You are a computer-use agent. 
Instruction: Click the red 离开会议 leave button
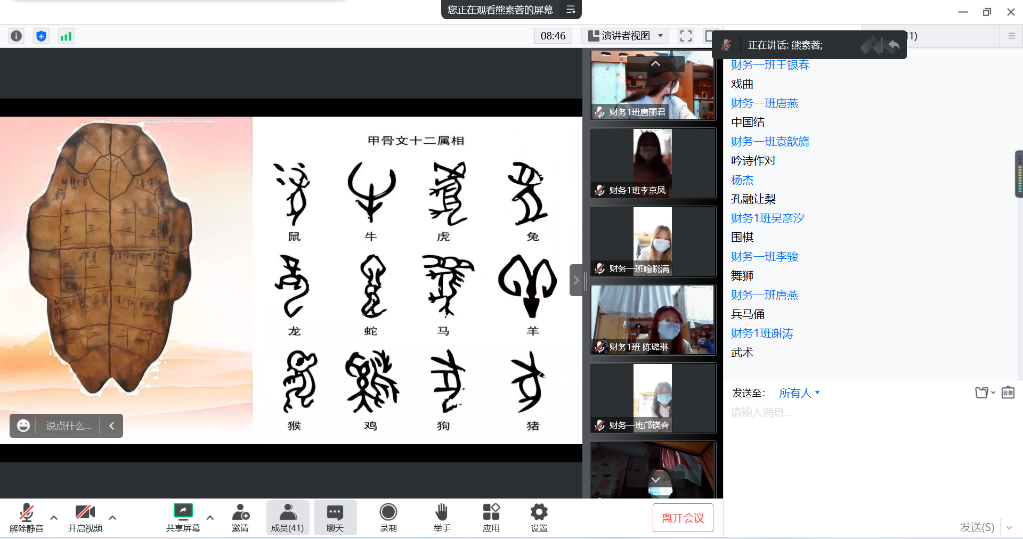pyautogui.click(x=684, y=518)
